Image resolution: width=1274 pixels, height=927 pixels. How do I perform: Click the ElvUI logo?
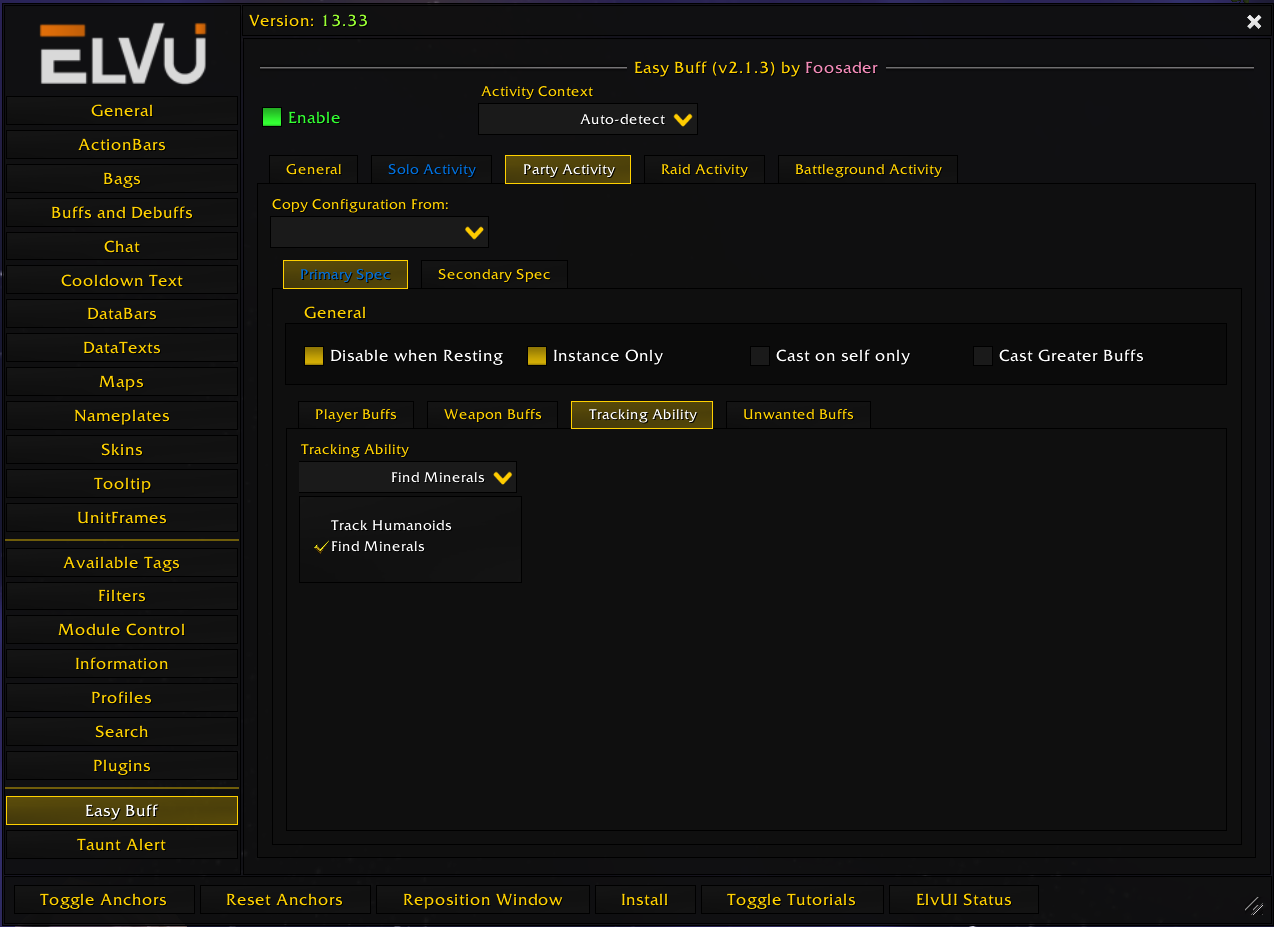[x=122, y=52]
